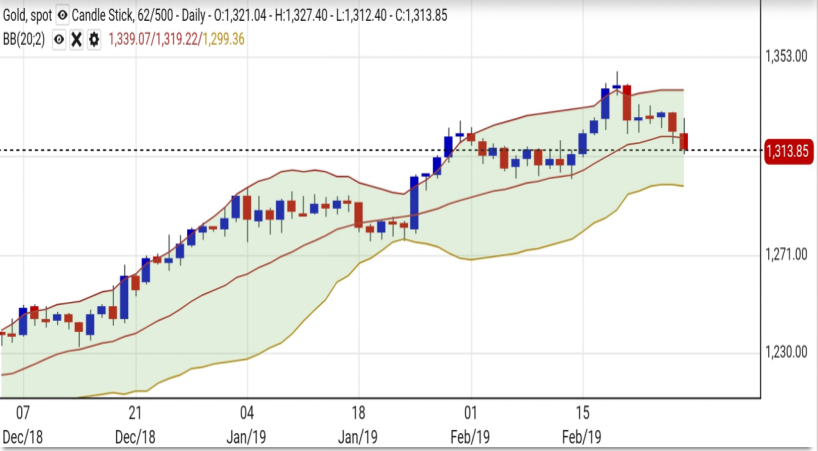818x451 pixels.
Task: Click the 15 Feb/19 date marker
Action: (582, 422)
